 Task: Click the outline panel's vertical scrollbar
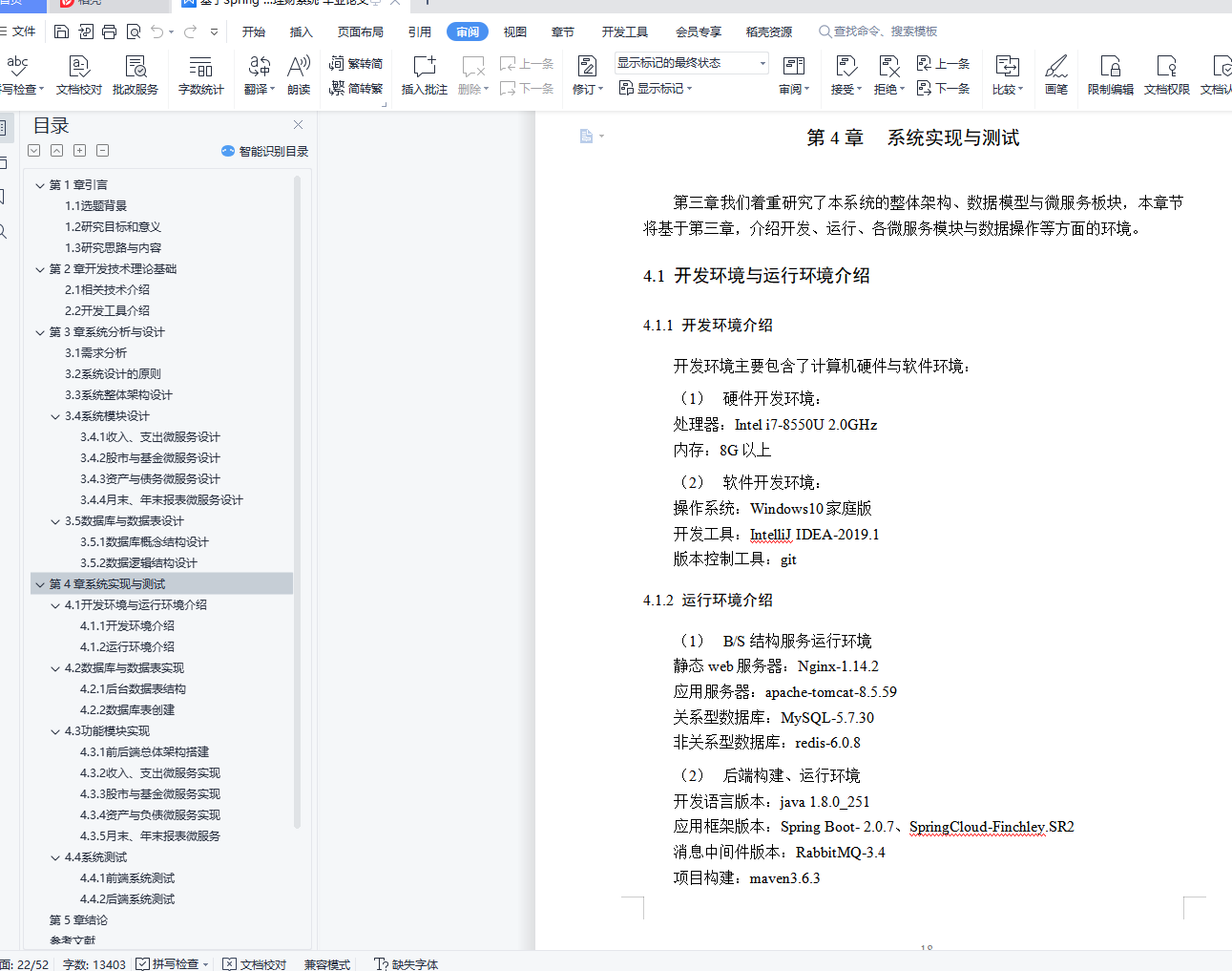tap(297, 501)
